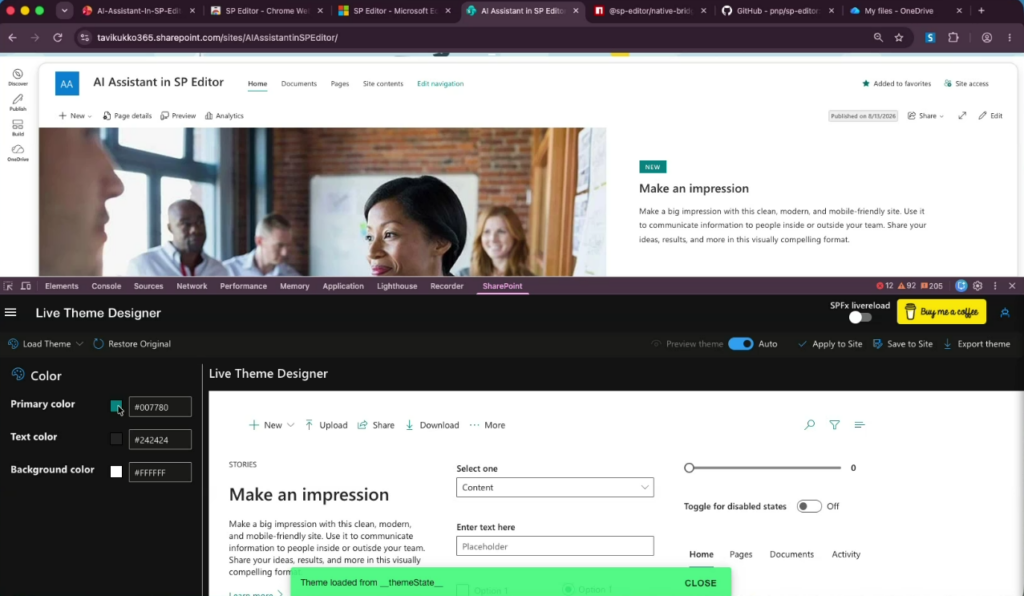
Task: Open the Live Theme Designer hamburger menu
Action: point(10,313)
